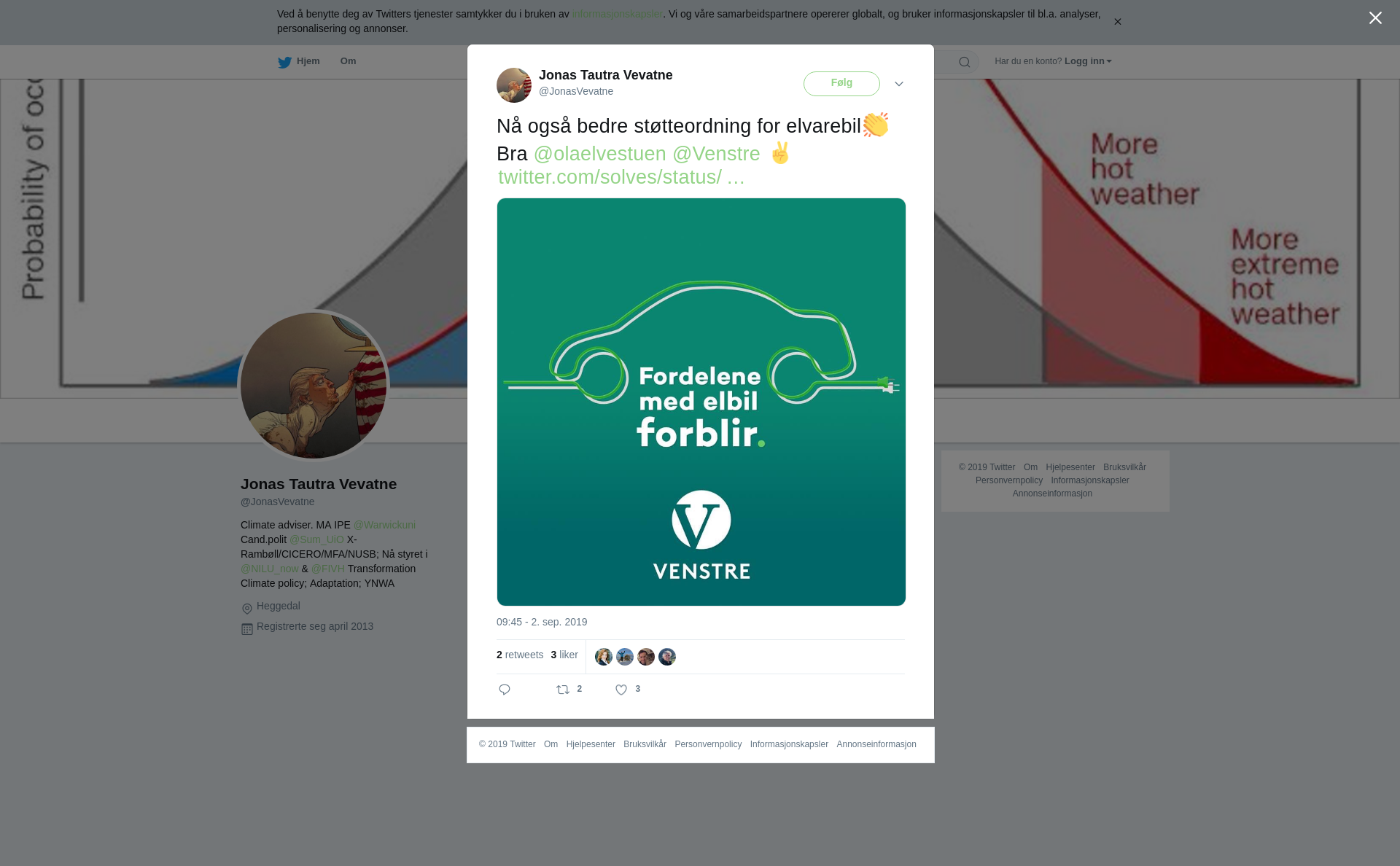Open the @Venstre mention link

click(x=716, y=154)
